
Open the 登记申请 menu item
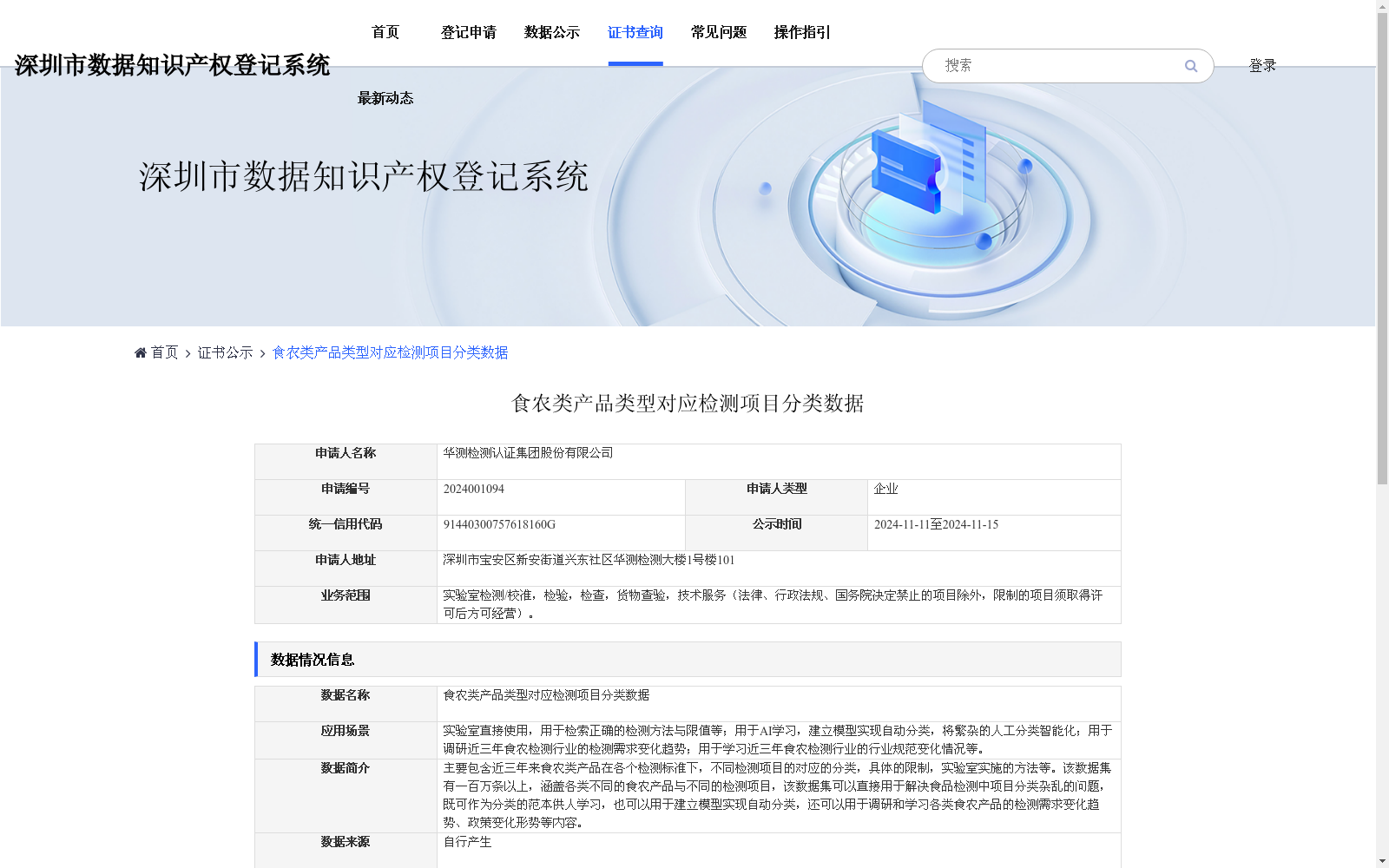[469, 33]
